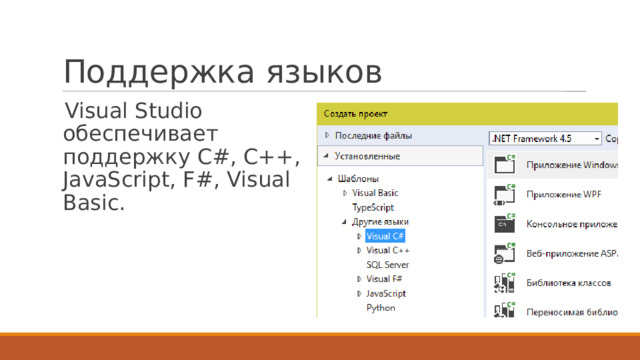The image size is (640, 360).
Task: Click the portable library template icon
Action: point(505,310)
